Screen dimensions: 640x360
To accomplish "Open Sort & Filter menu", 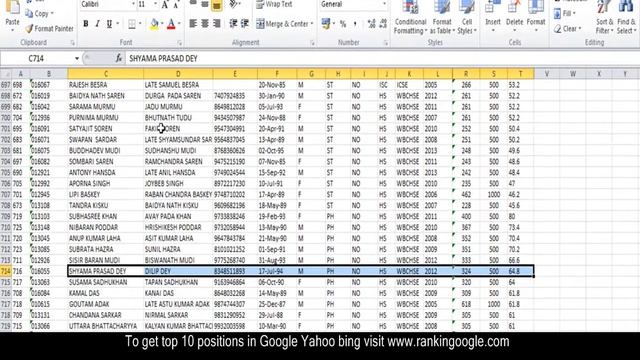I will [604, 17].
